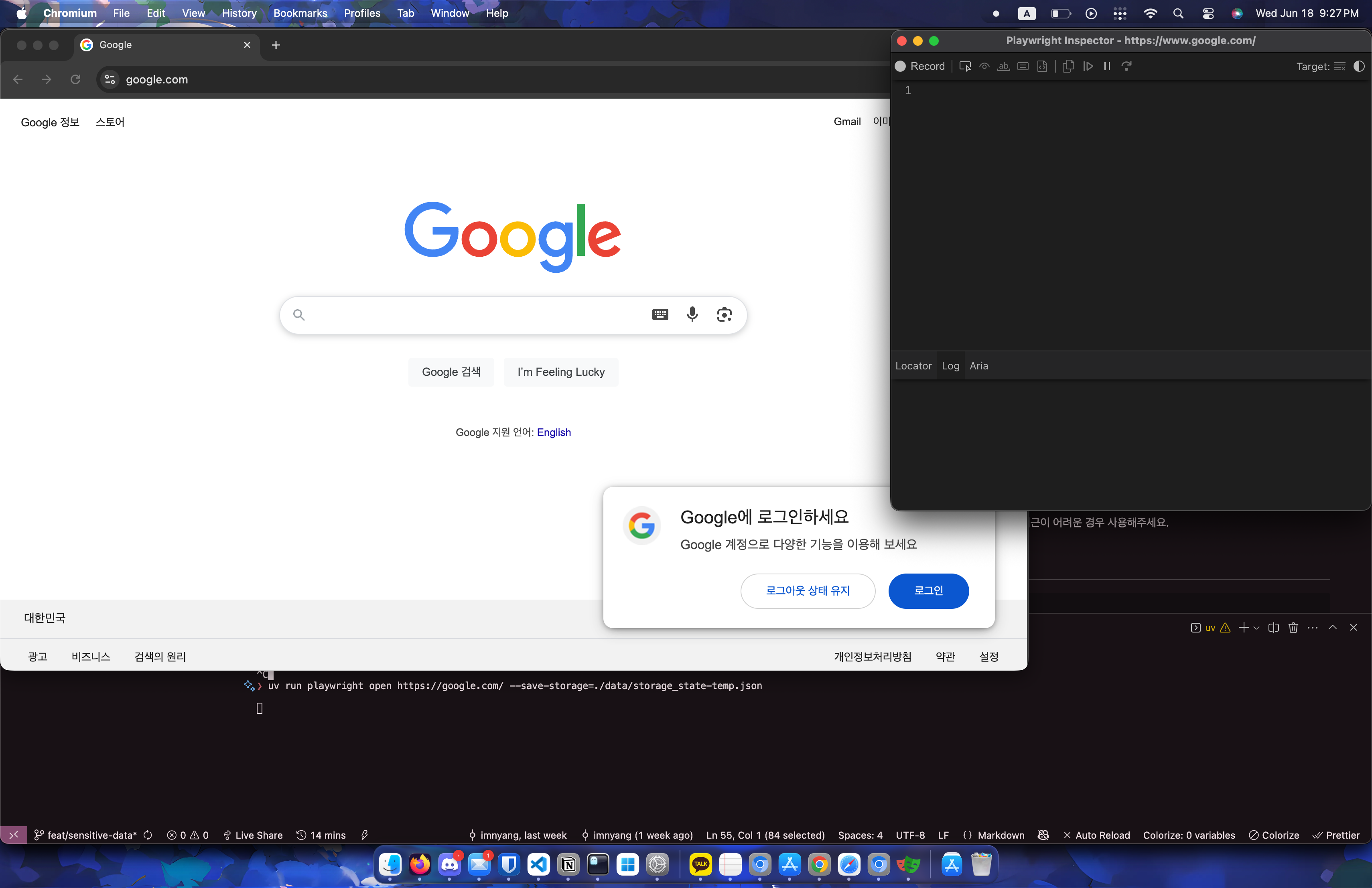Switch to the Log tab

[951, 366]
